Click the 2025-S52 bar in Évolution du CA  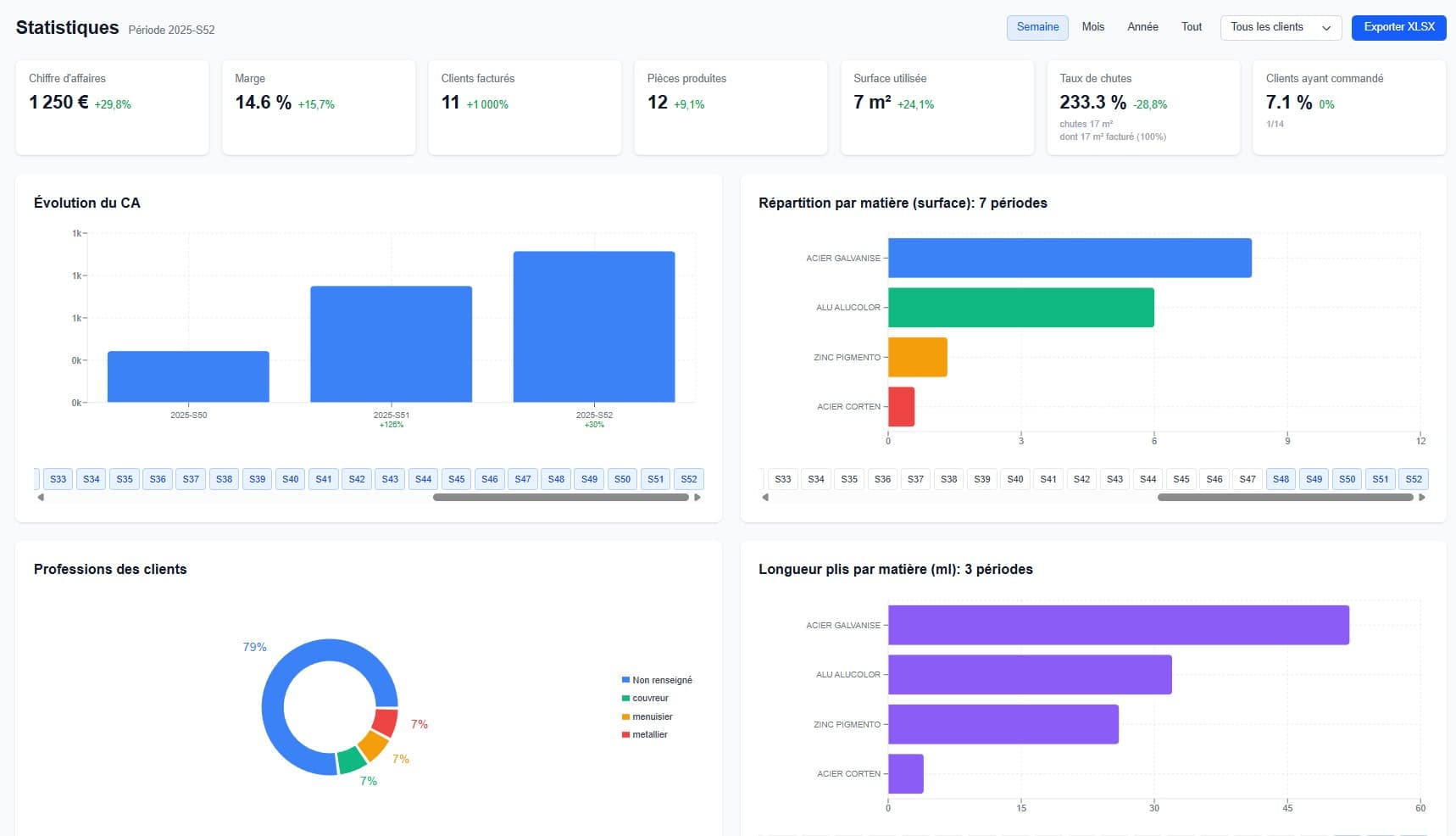(594, 326)
